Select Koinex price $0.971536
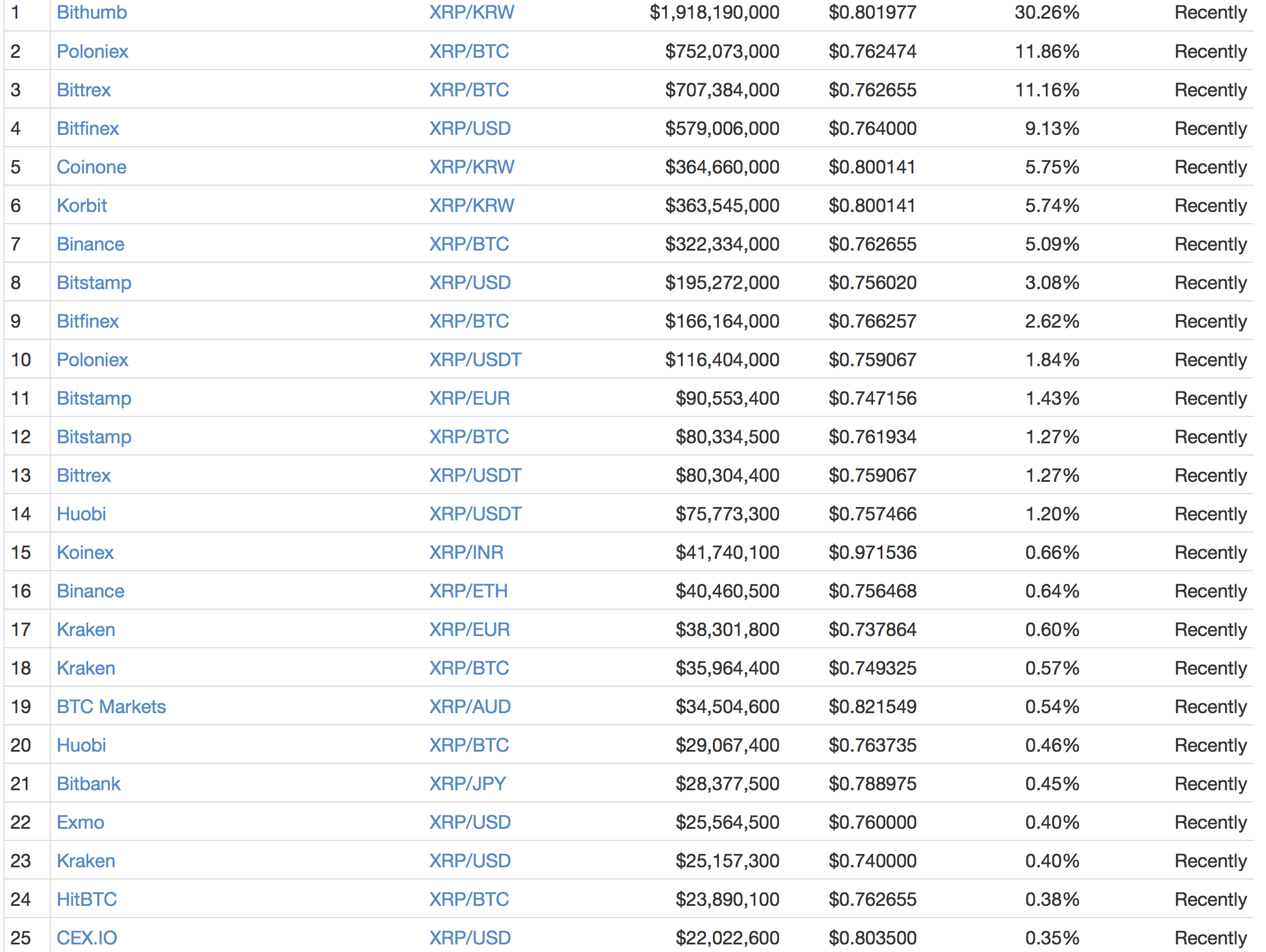Screen dimensions: 1266x952 coord(872,552)
